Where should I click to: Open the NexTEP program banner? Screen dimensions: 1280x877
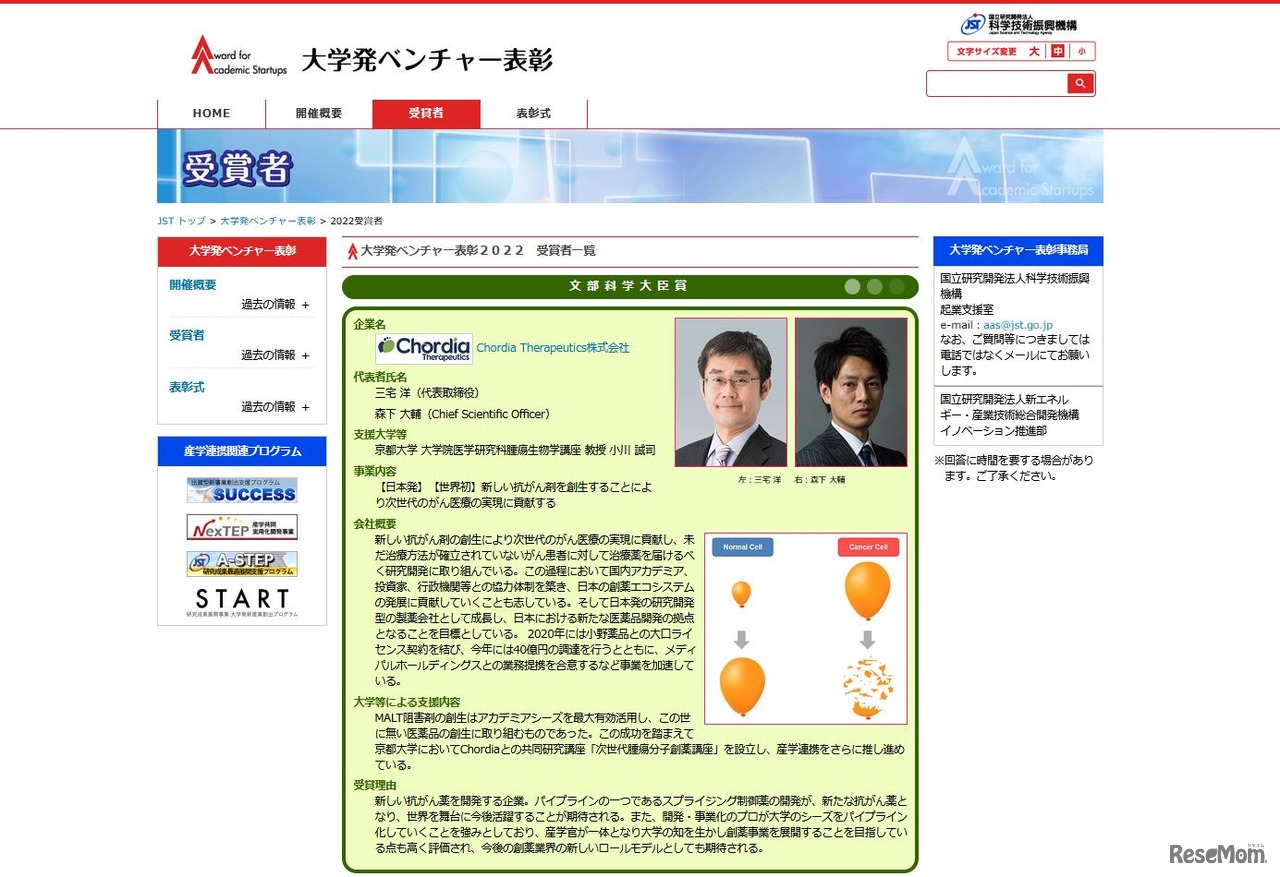tap(242, 527)
